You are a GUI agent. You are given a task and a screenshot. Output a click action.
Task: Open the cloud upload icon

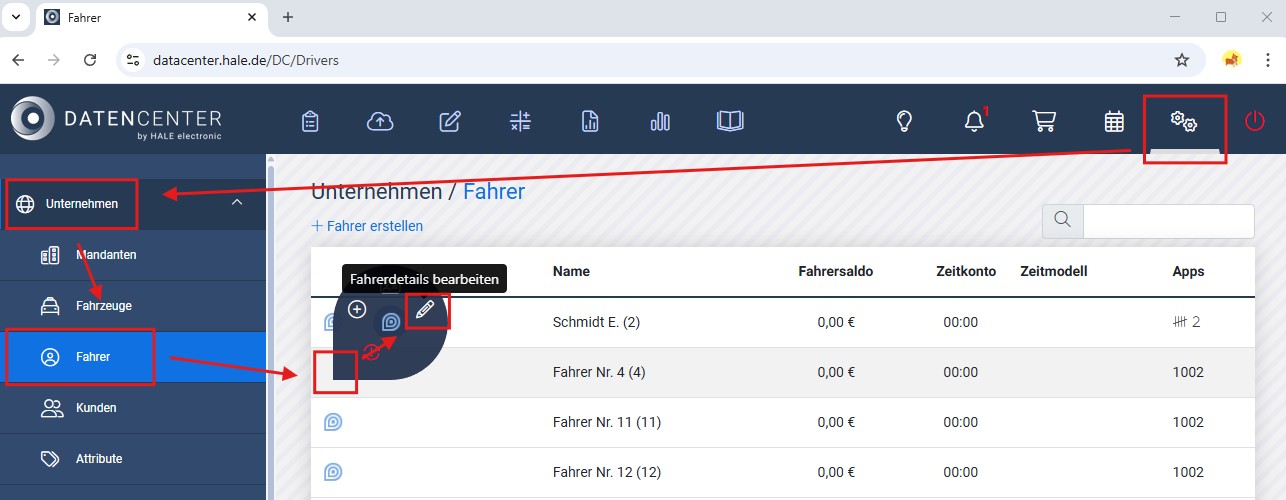[x=380, y=122]
